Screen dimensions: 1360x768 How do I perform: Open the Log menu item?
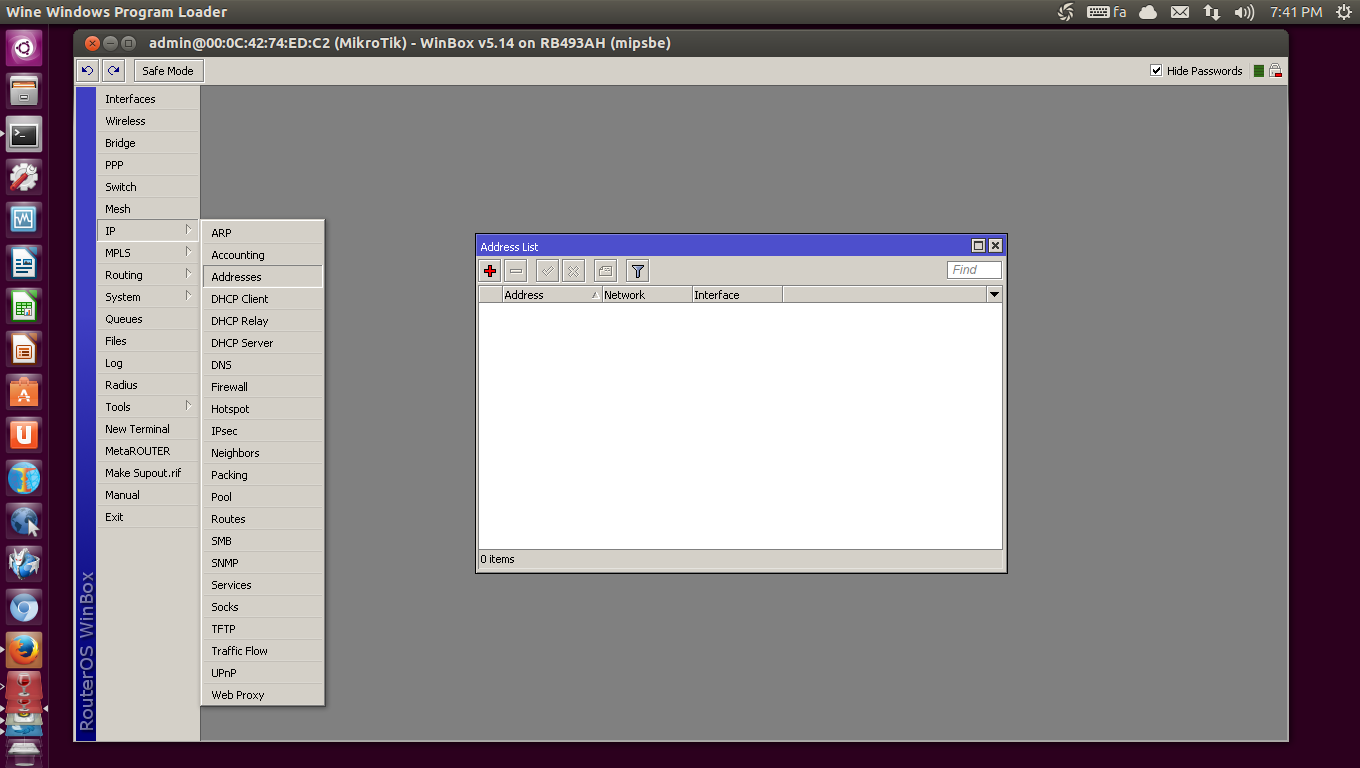point(148,363)
